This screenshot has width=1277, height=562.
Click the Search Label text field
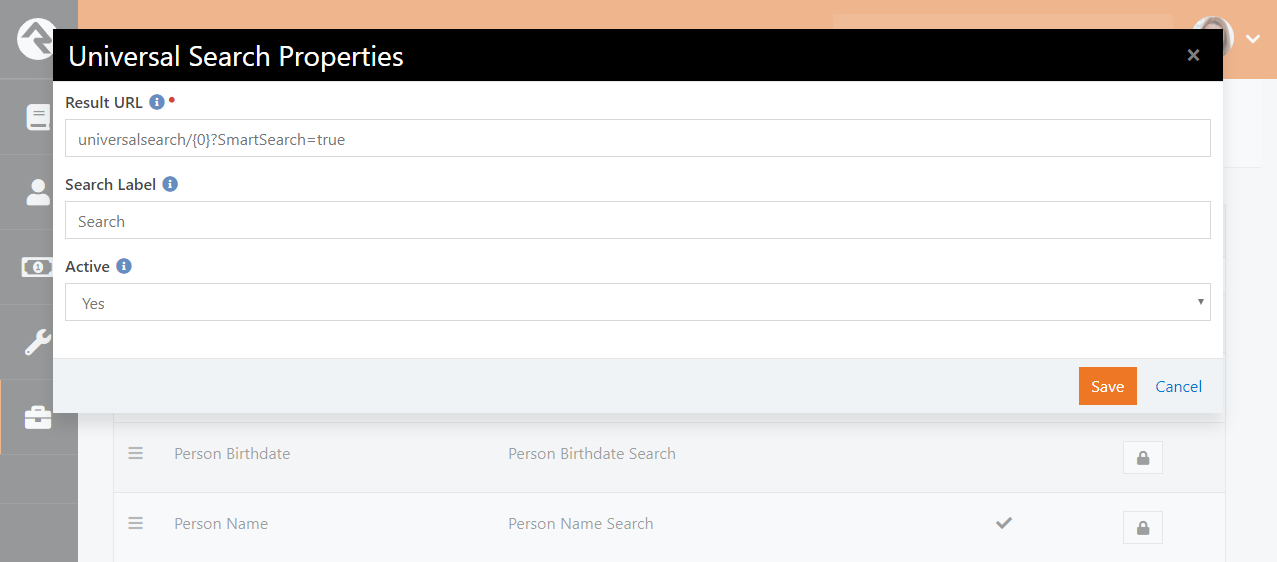(638, 220)
